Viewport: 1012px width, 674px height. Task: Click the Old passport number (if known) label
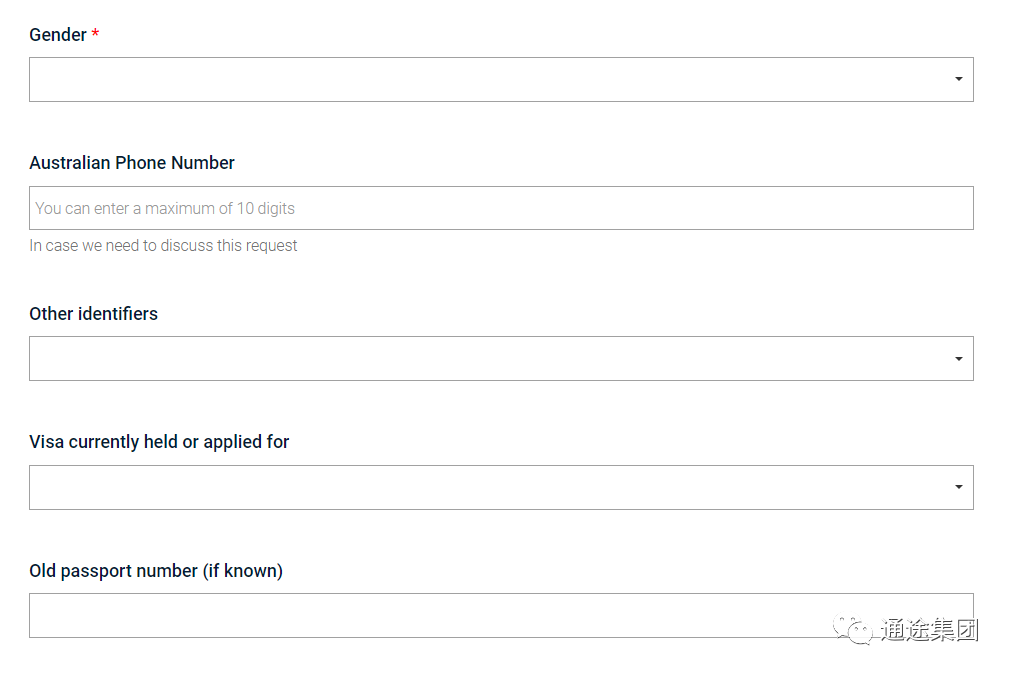point(156,571)
